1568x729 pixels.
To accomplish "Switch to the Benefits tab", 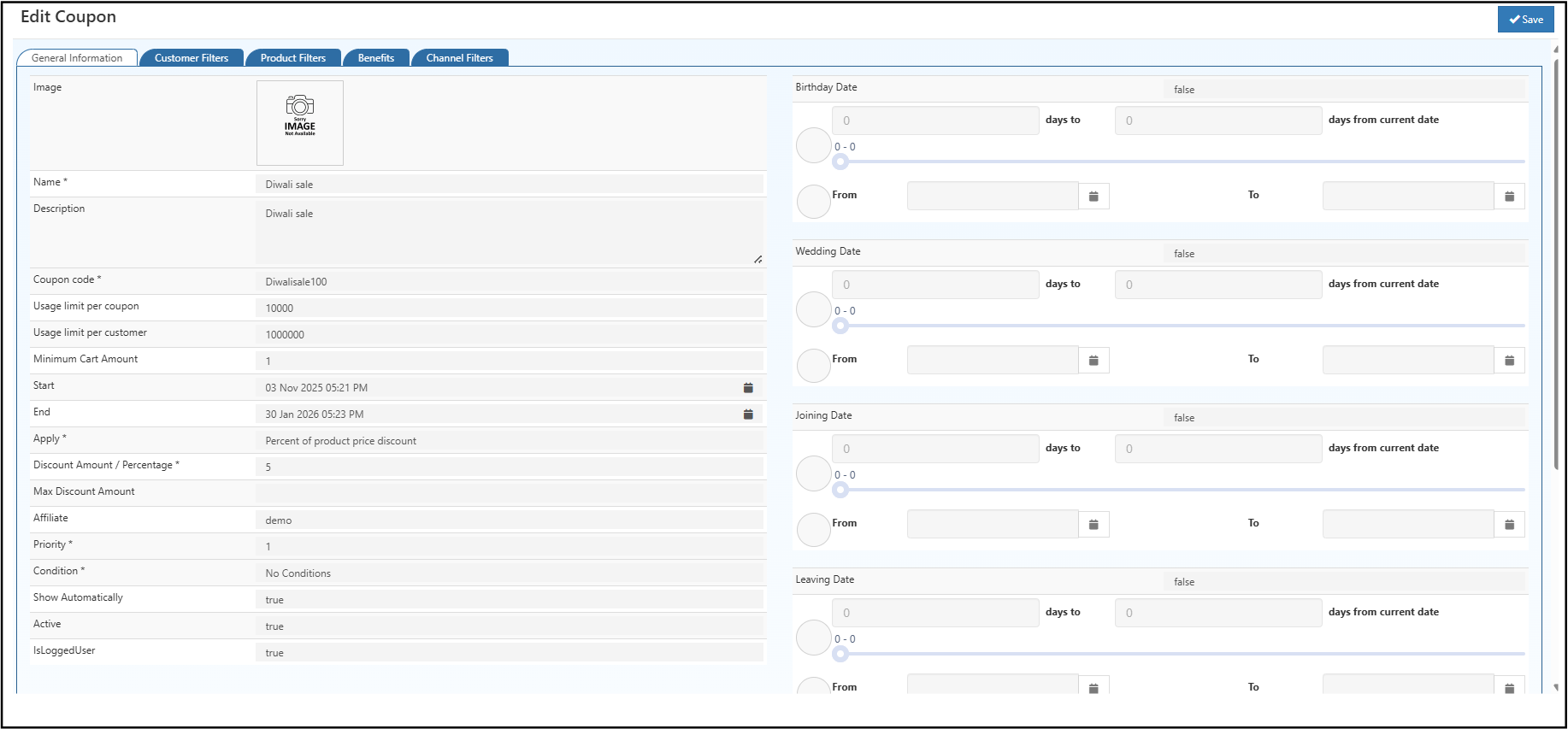I will (x=375, y=58).
